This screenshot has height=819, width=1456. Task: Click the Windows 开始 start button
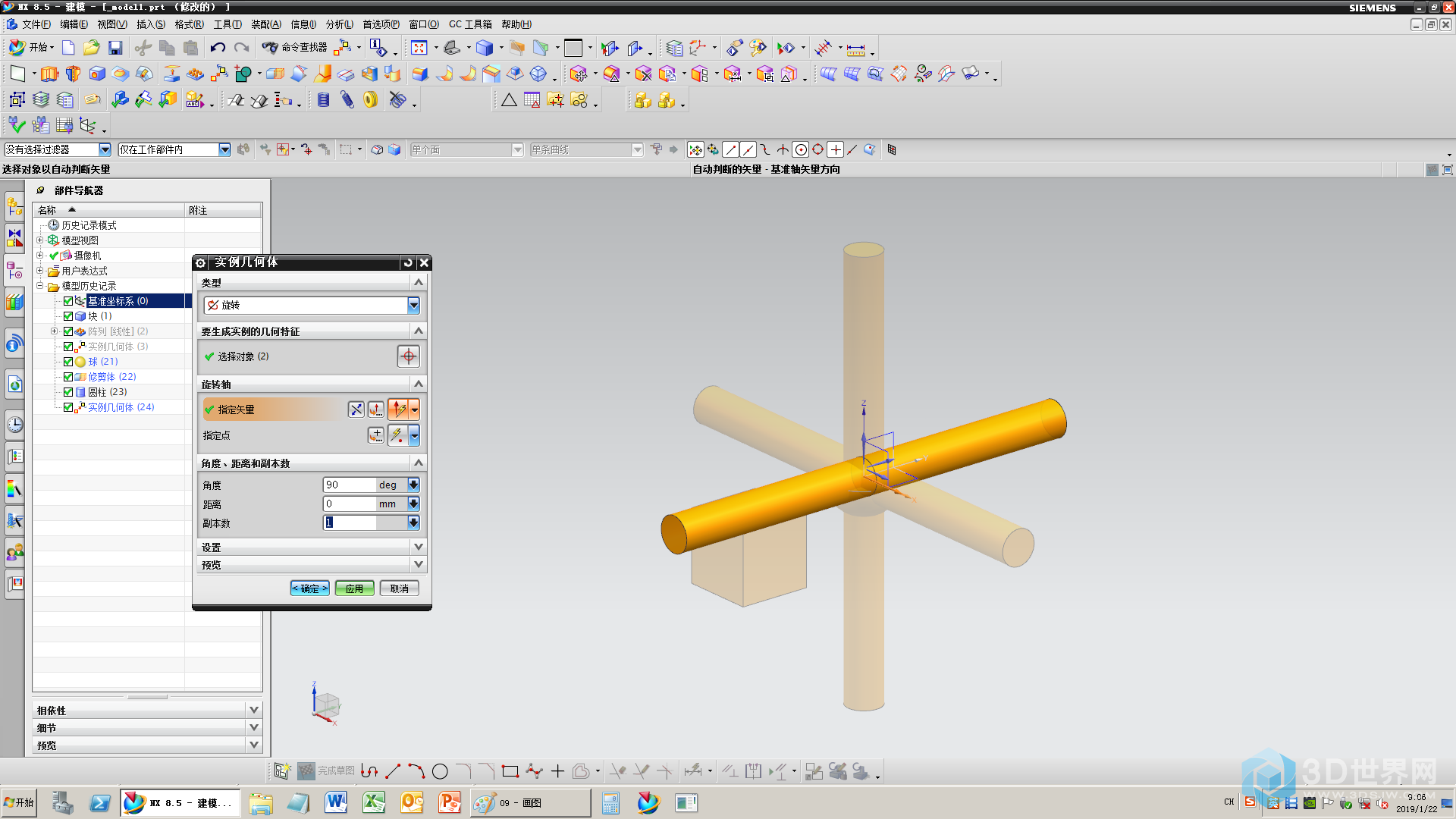click(x=19, y=802)
